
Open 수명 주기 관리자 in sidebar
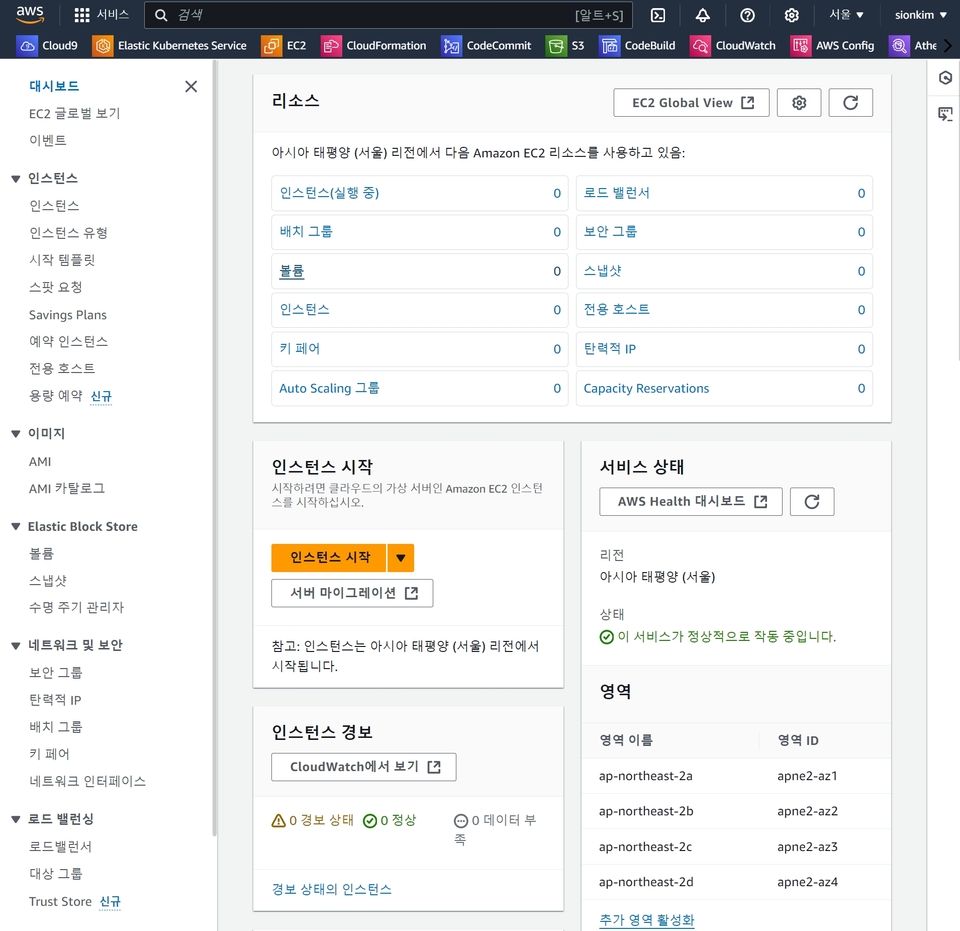(76, 607)
